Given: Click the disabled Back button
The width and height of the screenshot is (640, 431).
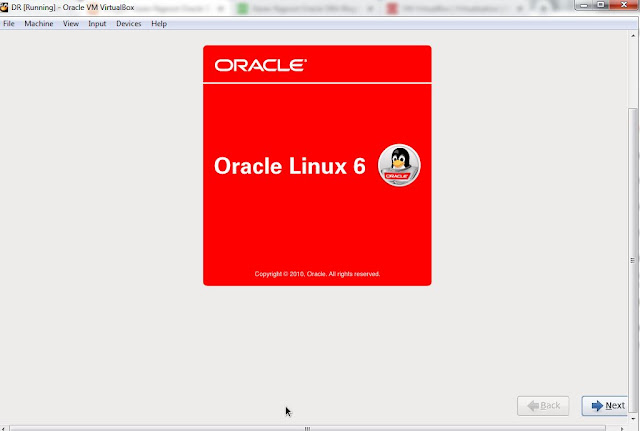Looking at the screenshot, I should pos(543,406).
